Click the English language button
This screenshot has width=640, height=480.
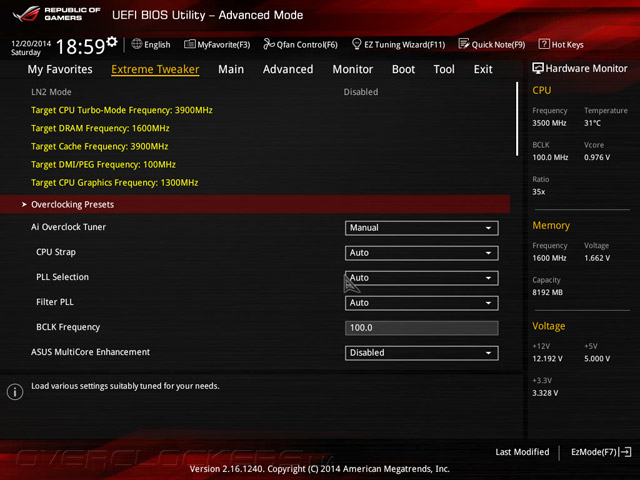coord(151,44)
